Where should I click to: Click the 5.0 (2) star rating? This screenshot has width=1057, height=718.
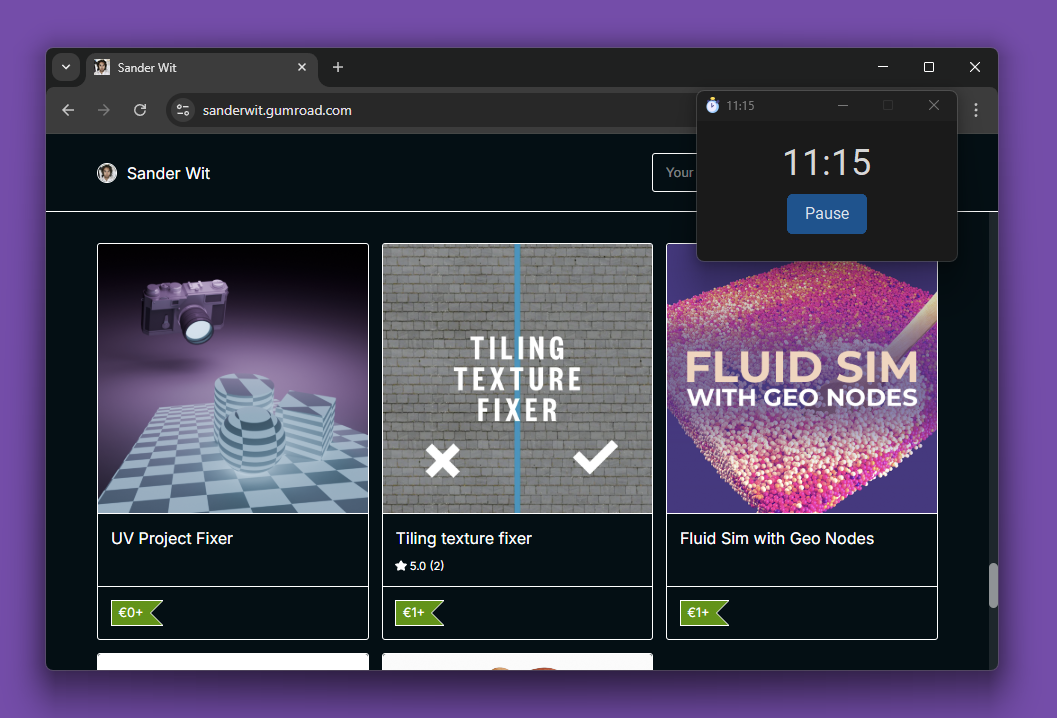419,566
